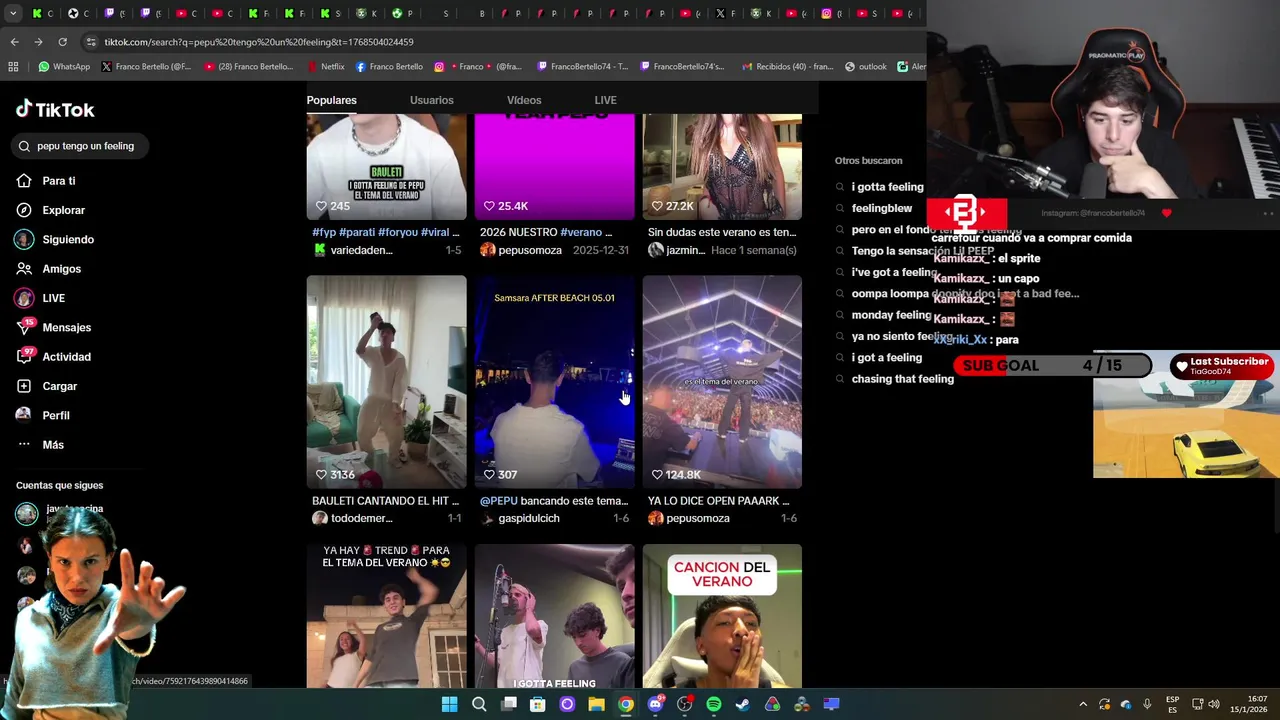Image resolution: width=1280 pixels, height=720 pixels.
Task: Open CANCION DEL VERANO video thumbnail
Action: [x=722, y=616]
